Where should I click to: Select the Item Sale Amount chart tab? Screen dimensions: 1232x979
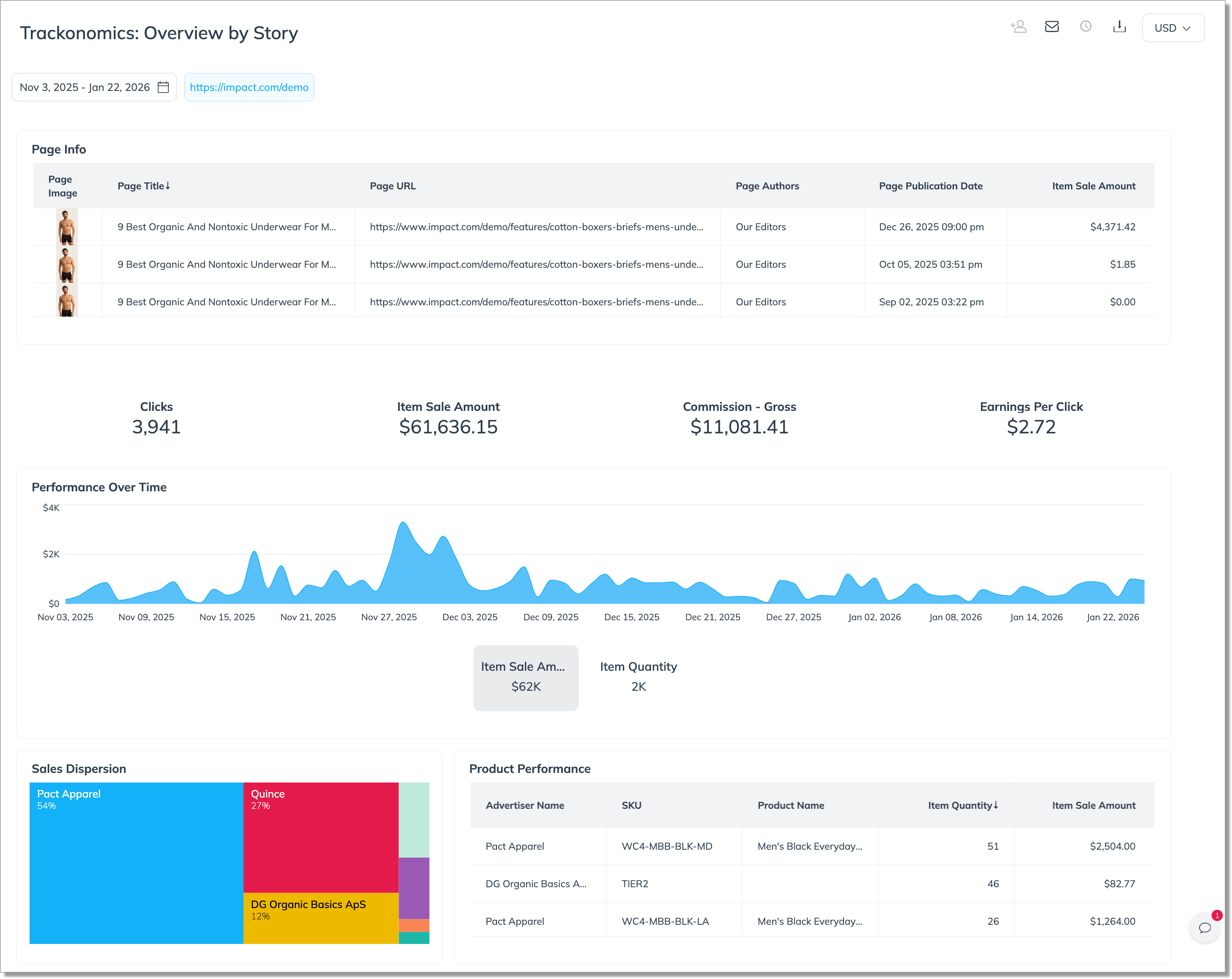[525, 678]
